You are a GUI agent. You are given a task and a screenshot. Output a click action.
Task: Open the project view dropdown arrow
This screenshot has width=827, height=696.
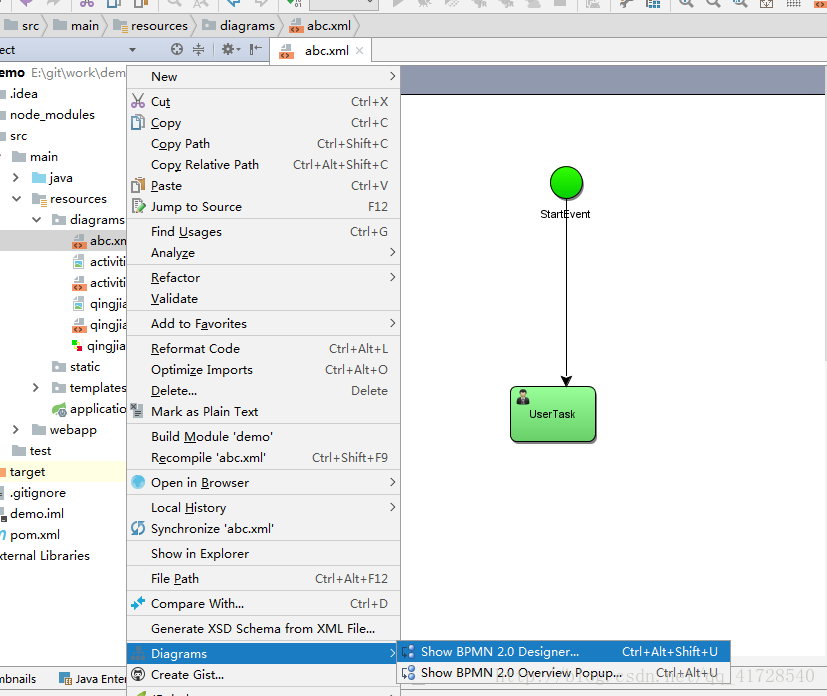132,50
